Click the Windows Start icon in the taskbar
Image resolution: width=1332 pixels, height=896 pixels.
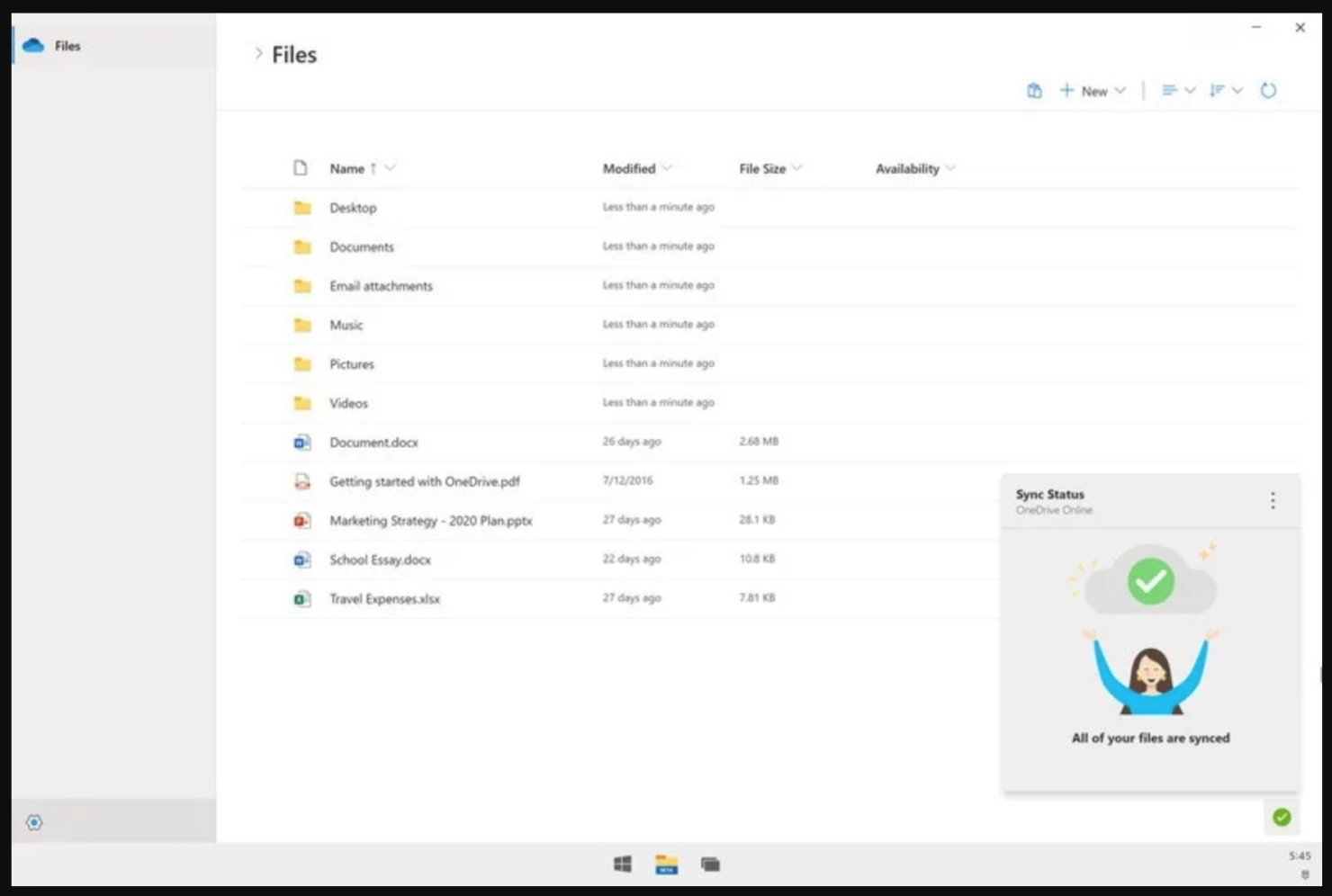(622, 865)
